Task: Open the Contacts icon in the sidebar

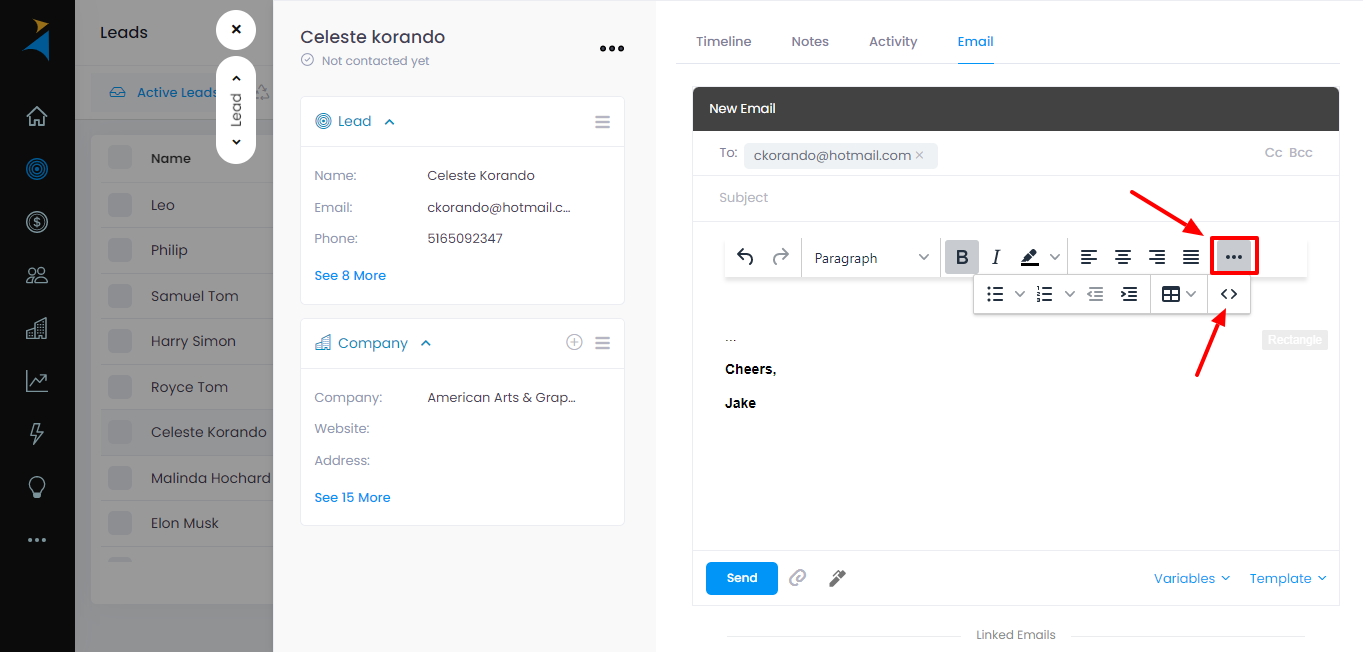Action: (x=37, y=275)
